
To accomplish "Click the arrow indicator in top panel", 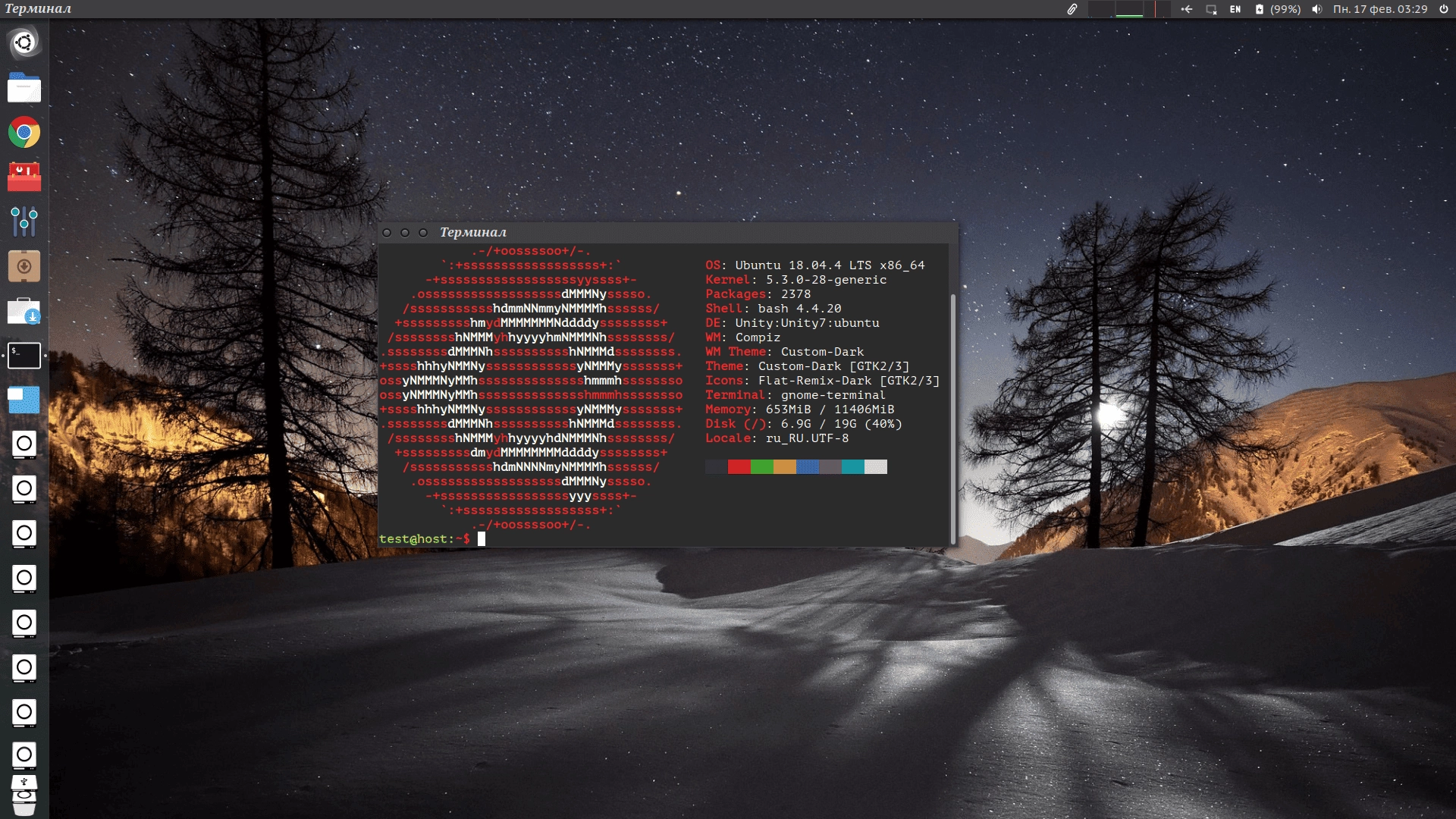I will 1187,9.
